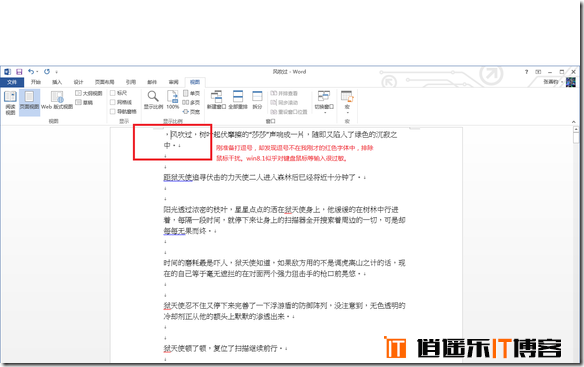
Task: Choose Multiple Pages zoom (多页)
Action: pos(191,102)
